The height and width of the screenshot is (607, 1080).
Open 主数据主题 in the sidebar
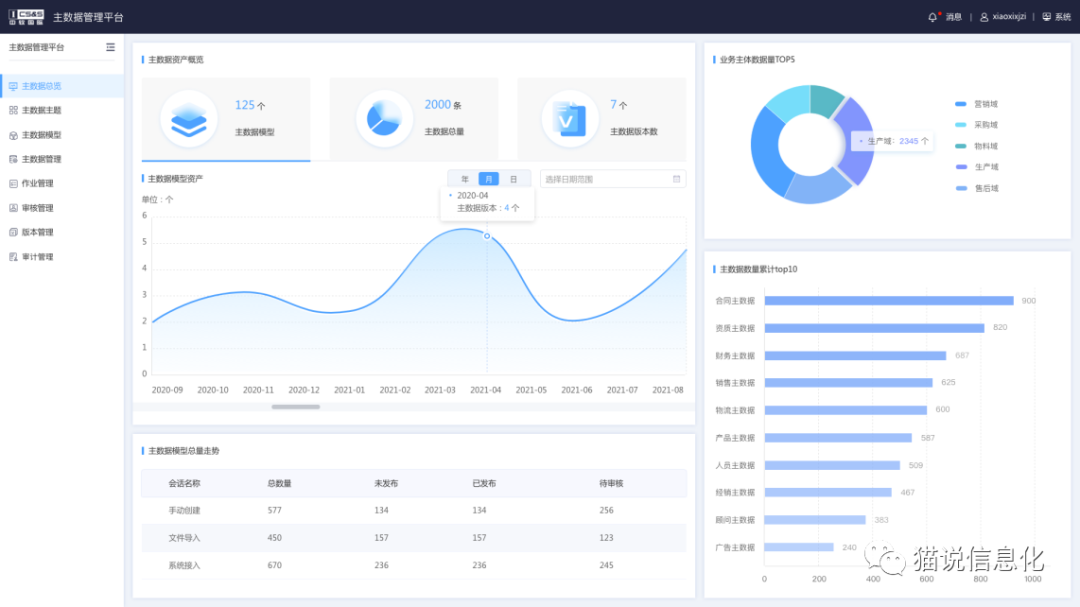41,110
